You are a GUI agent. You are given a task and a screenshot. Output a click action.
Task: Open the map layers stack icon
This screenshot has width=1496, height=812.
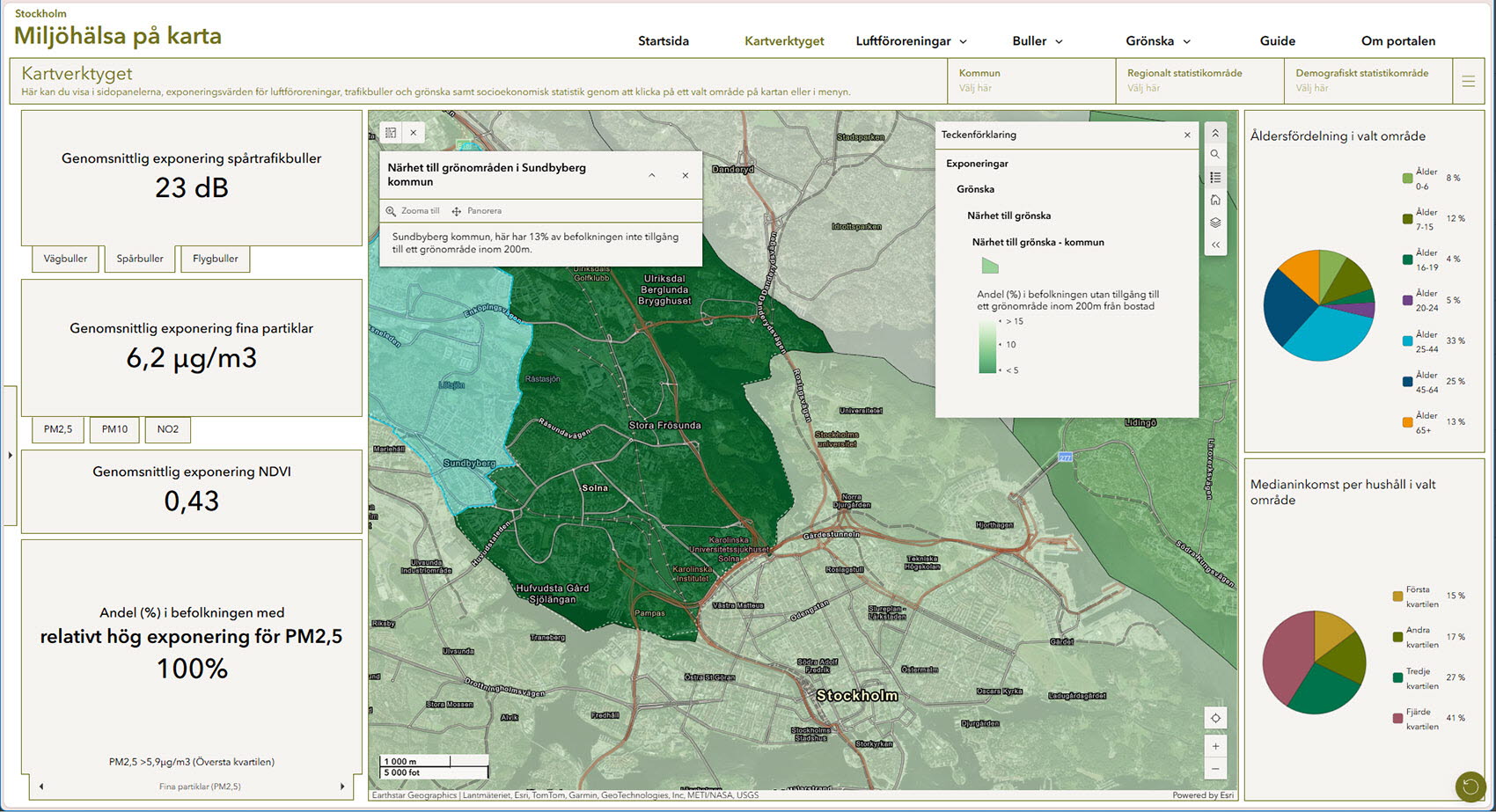point(1215,223)
